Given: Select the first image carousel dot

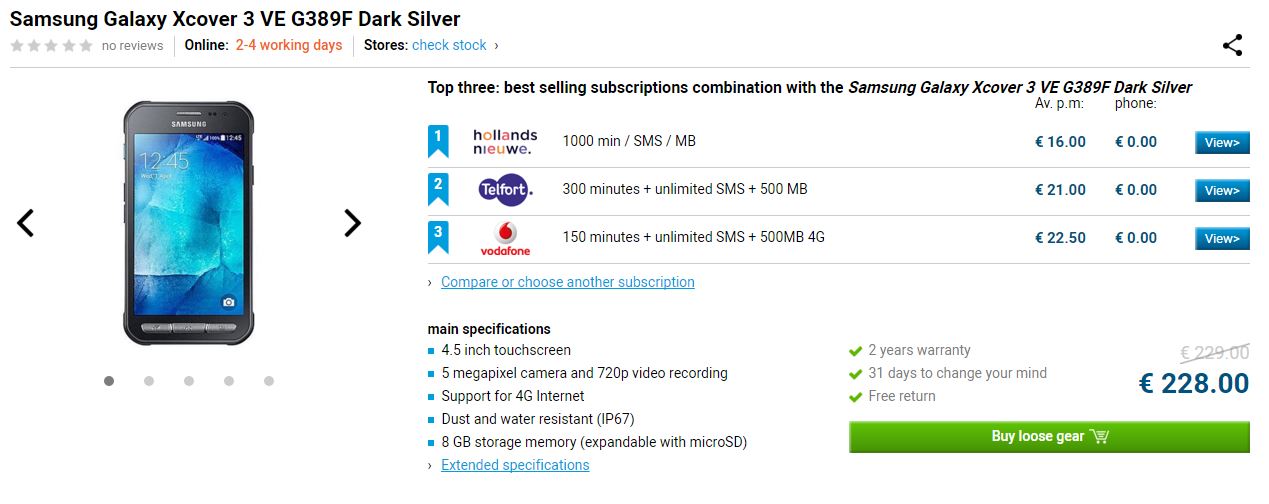Looking at the screenshot, I should click(x=109, y=381).
